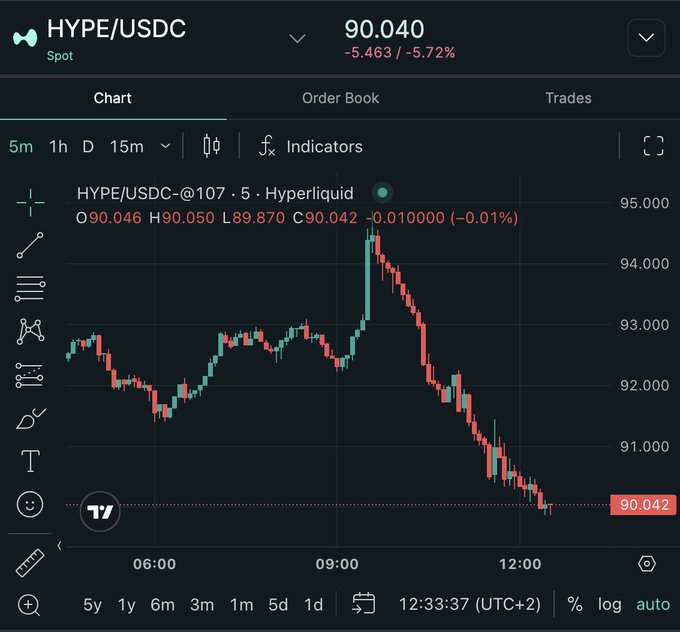Switch to the Trades tab
This screenshot has width=680, height=632.
(568, 98)
